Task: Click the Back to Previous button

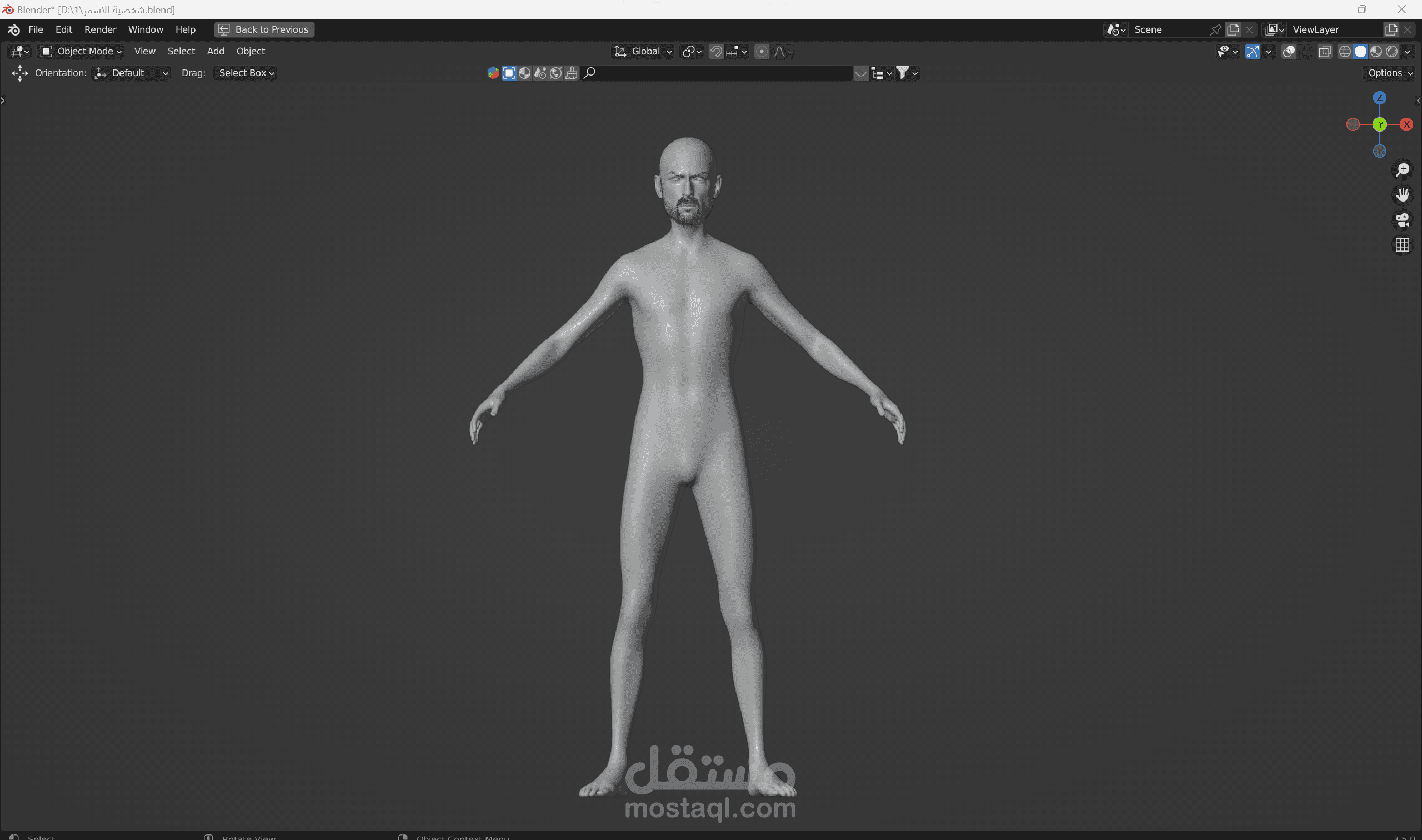Action: click(264, 29)
